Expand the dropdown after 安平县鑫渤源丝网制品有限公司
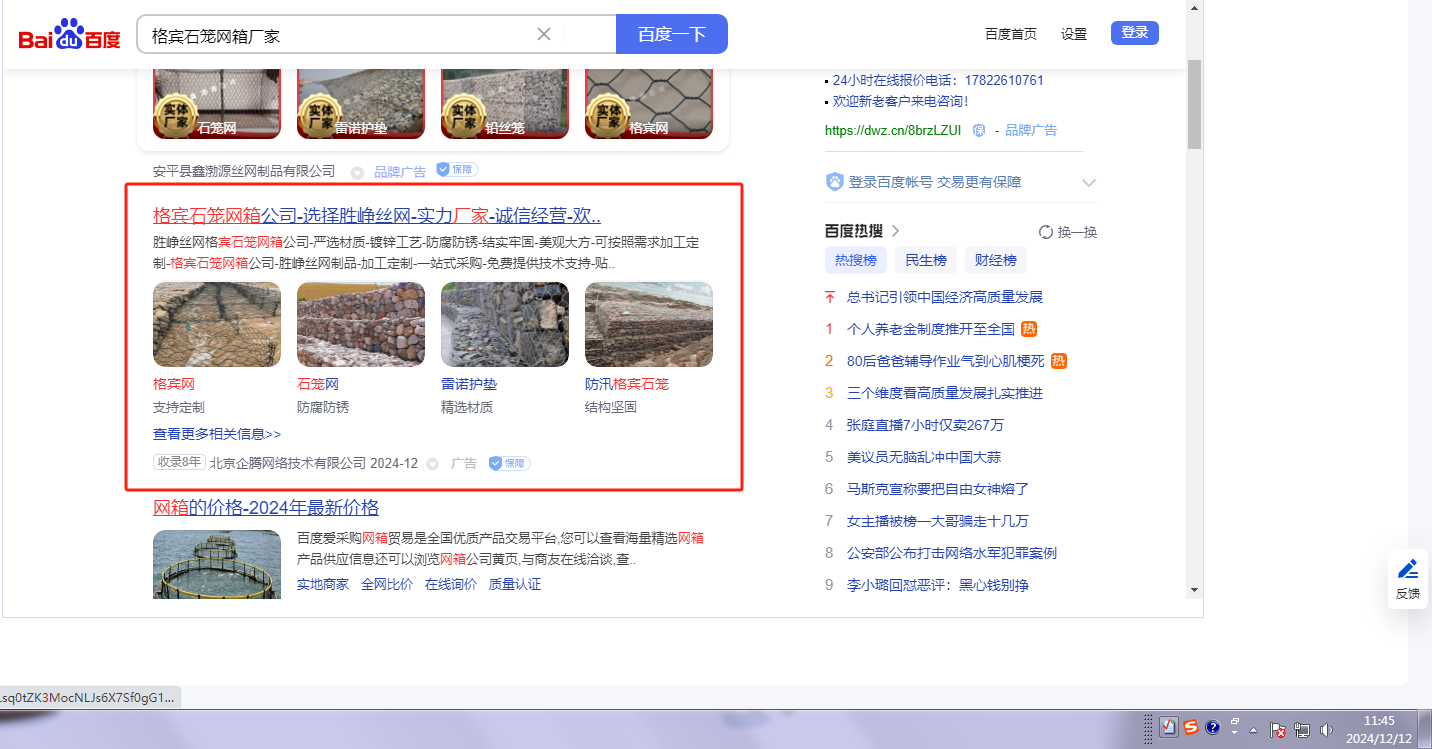The image size is (1432, 749). click(357, 172)
